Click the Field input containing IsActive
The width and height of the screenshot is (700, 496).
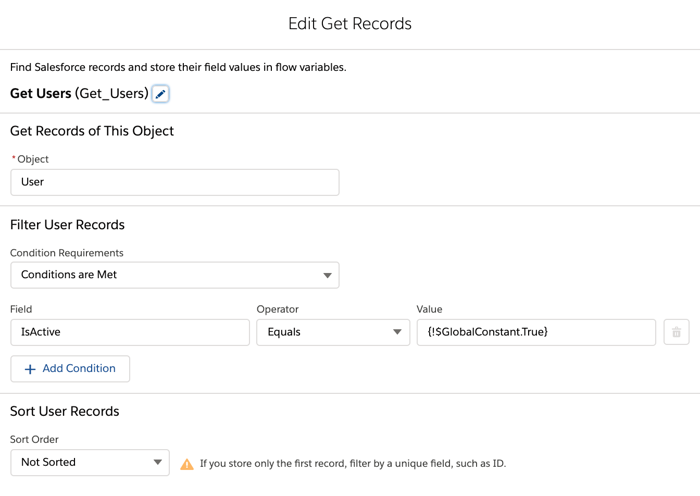[130, 332]
